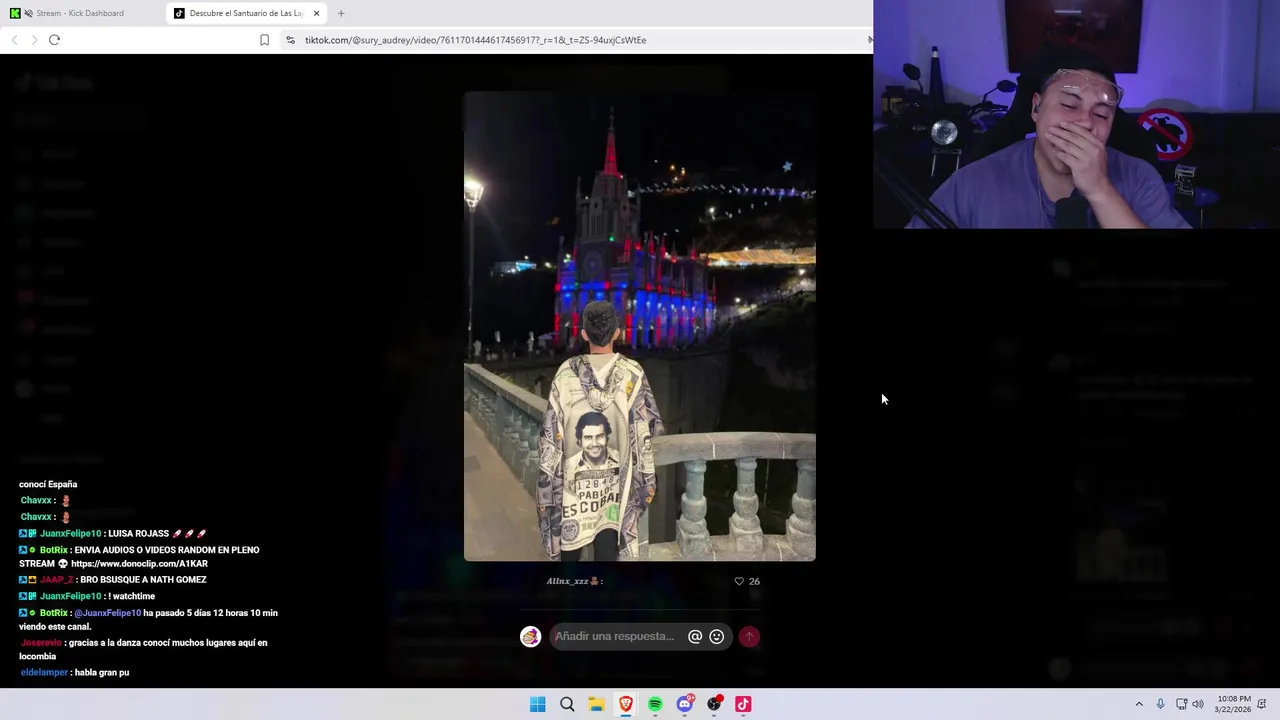This screenshot has height=720, width=1280.
Task: Click the @JuanxFelipe10 mention in BotRix message
Action: pos(107,613)
